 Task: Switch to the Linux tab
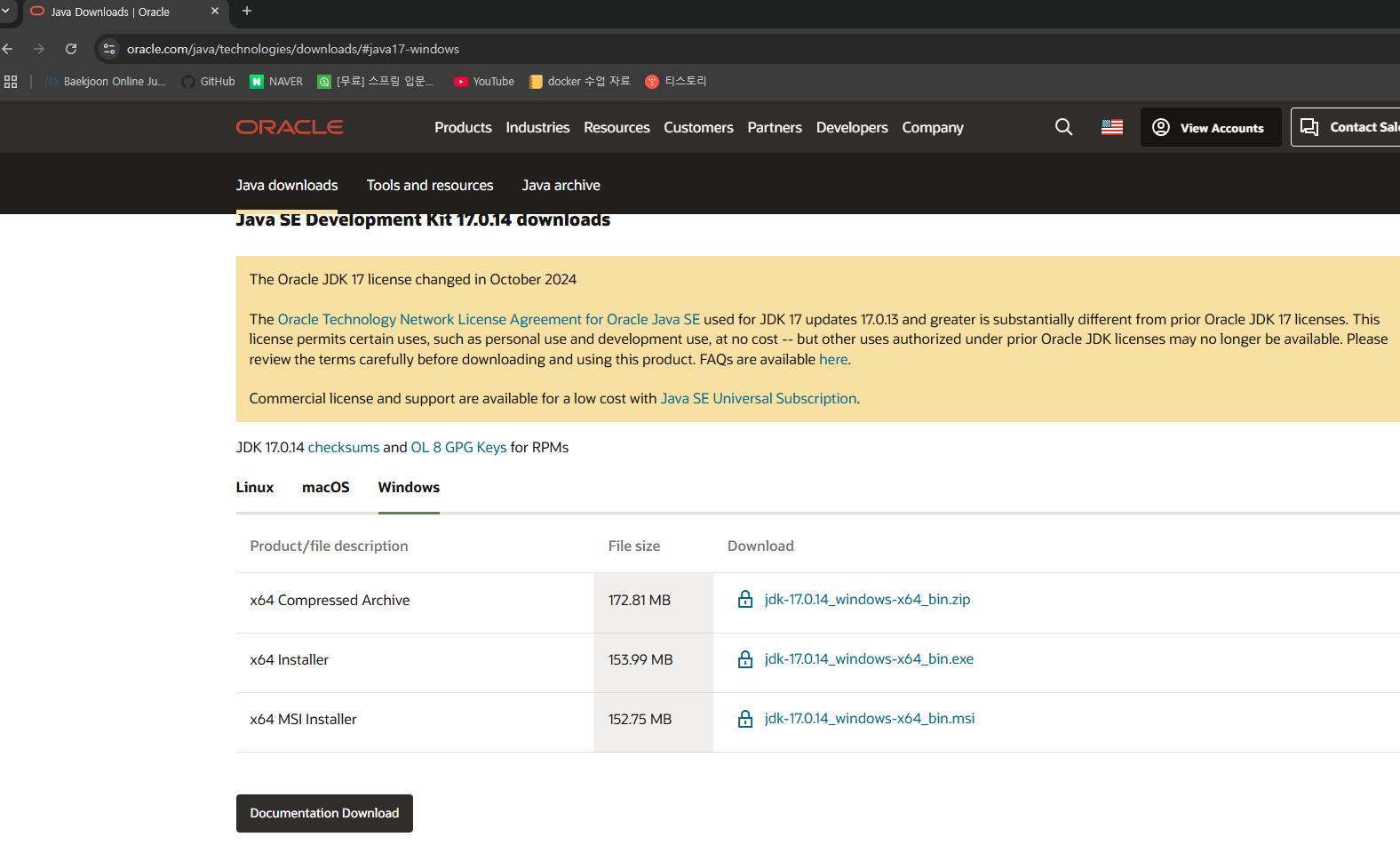click(x=255, y=487)
